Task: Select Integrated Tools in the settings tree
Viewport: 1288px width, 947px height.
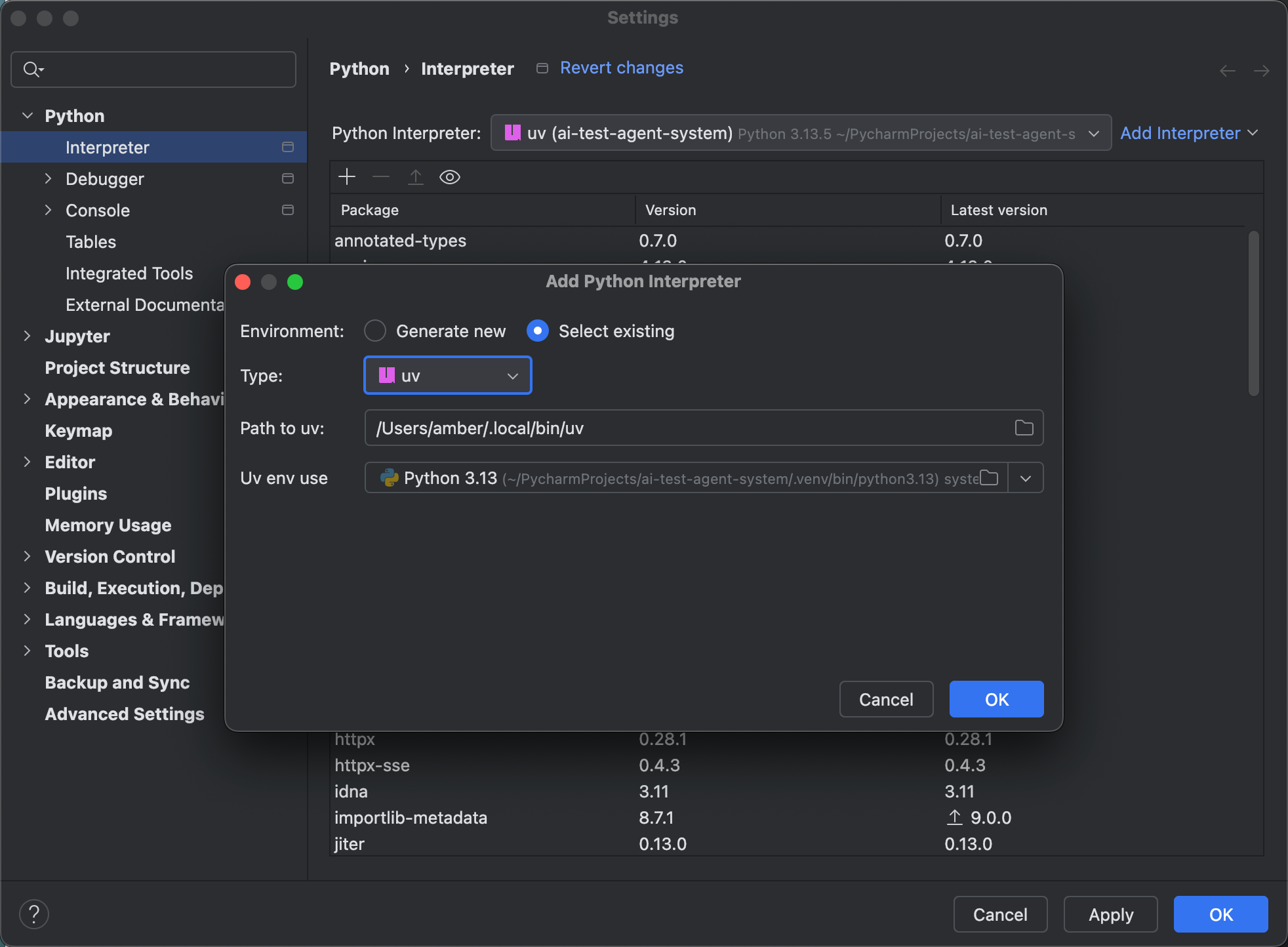Action: click(x=129, y=273)
